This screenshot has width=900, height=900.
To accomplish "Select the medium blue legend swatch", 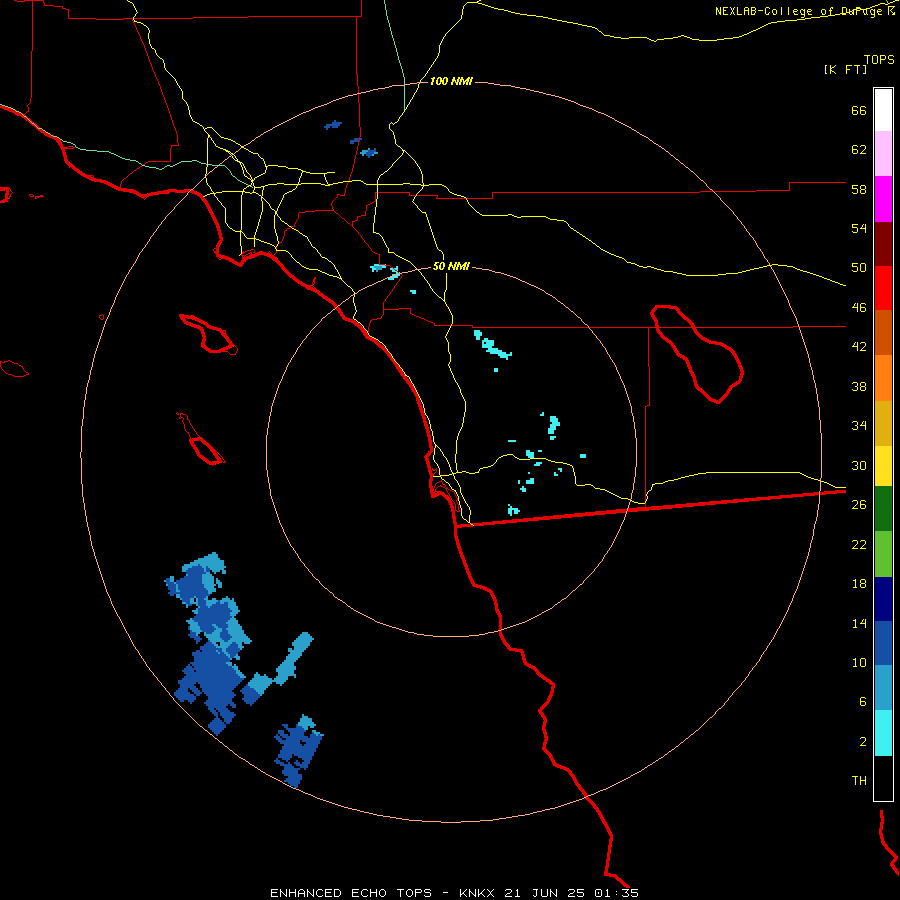I will click(883, 642).
